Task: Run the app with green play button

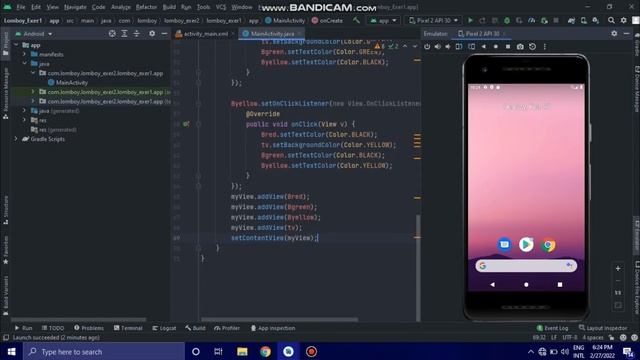Action: tap(470, 20)
